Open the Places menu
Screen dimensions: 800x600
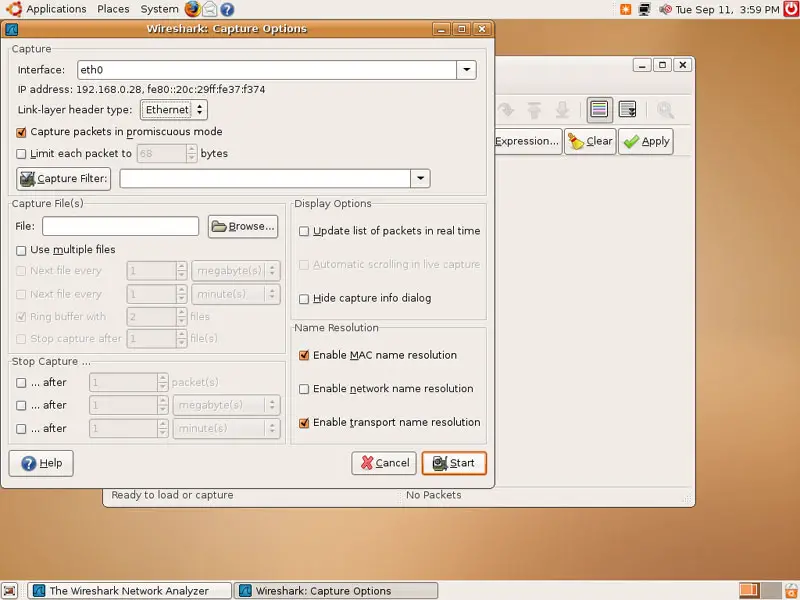tap(113, 9)
